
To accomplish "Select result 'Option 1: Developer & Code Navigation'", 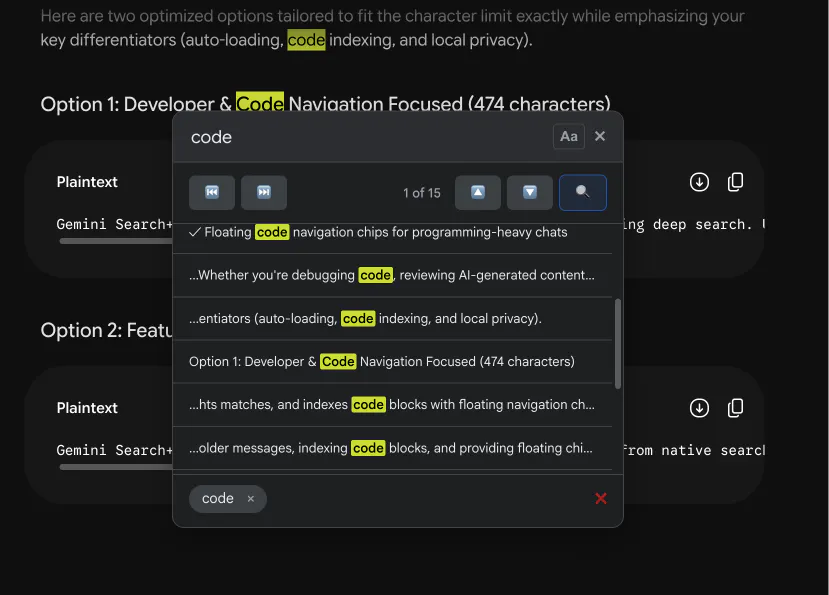I will point(392,362).
